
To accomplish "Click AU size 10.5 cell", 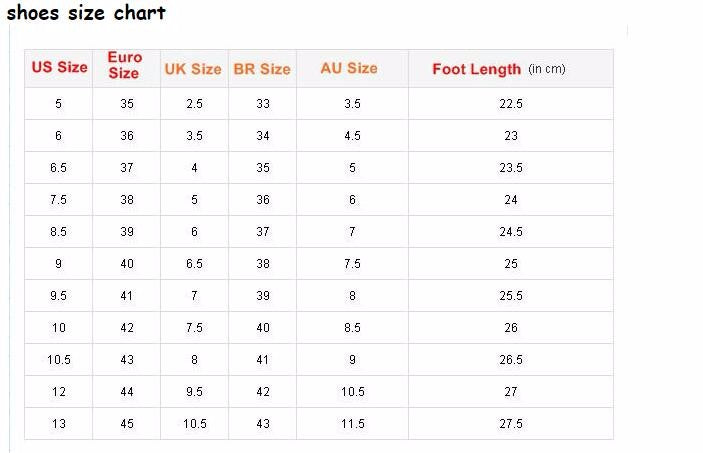I will point(352,392).
